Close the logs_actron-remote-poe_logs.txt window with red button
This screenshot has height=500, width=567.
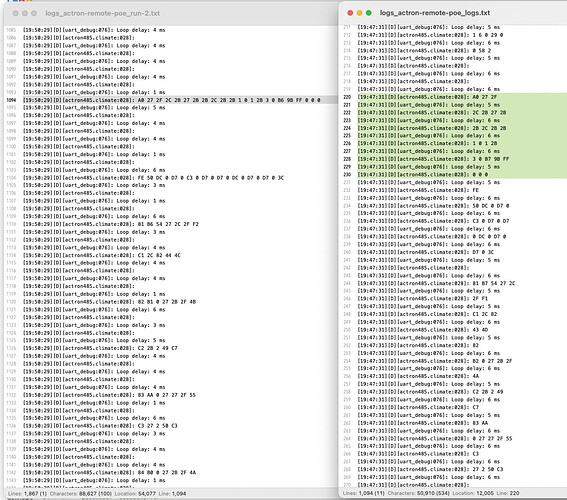(x=350, y=13)
